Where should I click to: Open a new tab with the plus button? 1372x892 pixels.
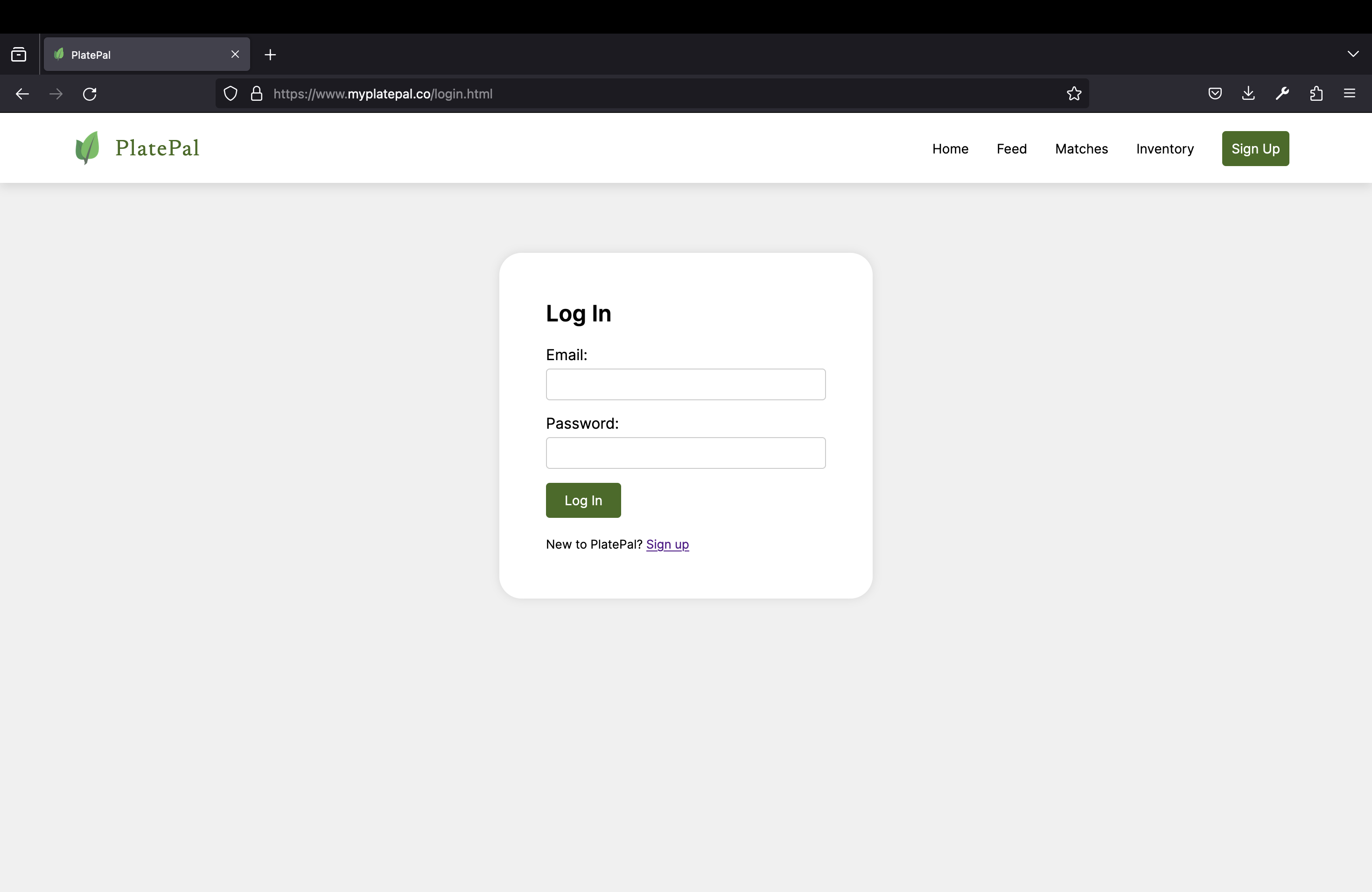click(x=270, y=55)
